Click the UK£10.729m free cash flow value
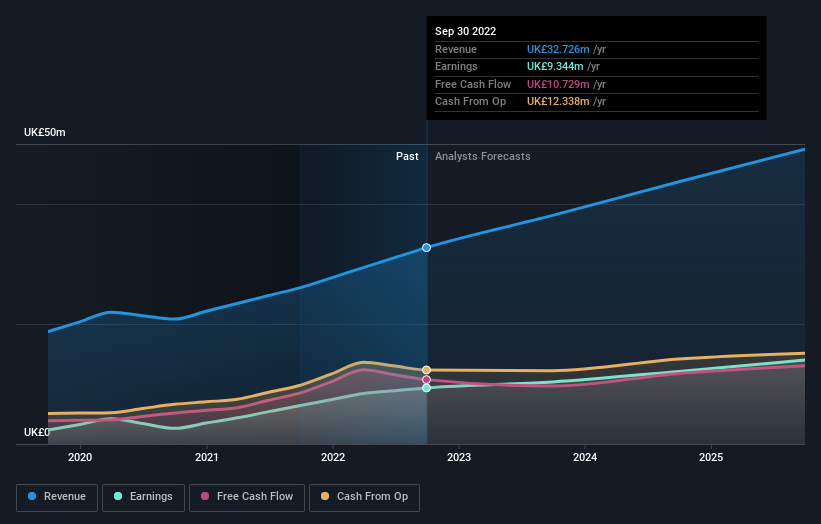This screenshot has width=821, height=524. (x=558, y=84)
